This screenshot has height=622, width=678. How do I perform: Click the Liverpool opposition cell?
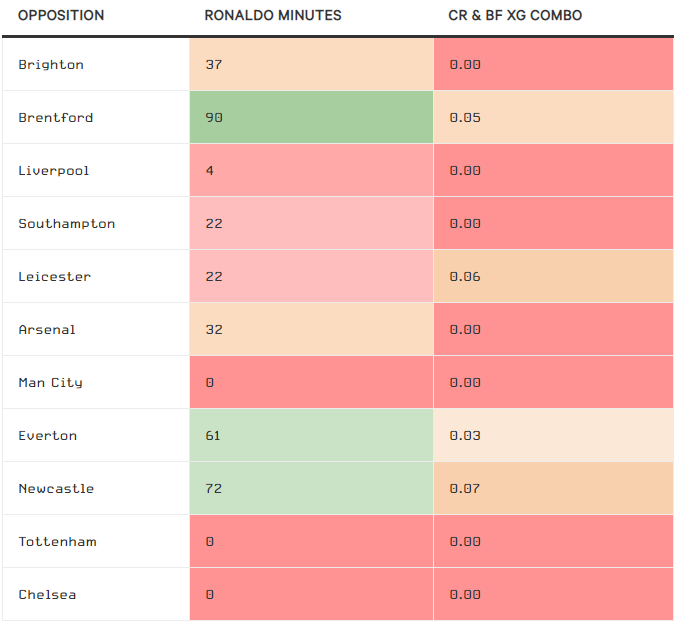click(x=54, y=171)
